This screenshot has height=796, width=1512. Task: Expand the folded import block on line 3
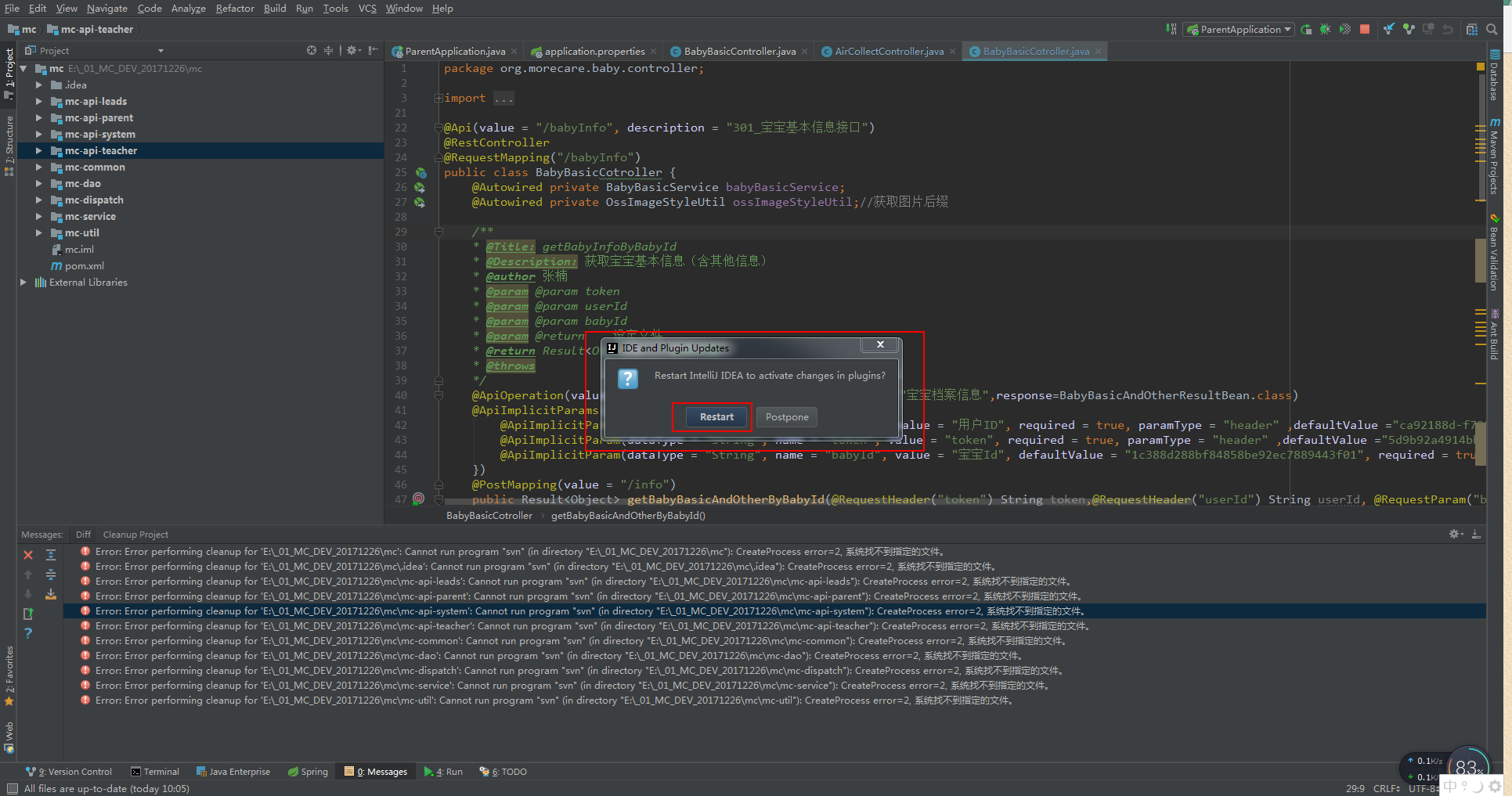[438, 98]
